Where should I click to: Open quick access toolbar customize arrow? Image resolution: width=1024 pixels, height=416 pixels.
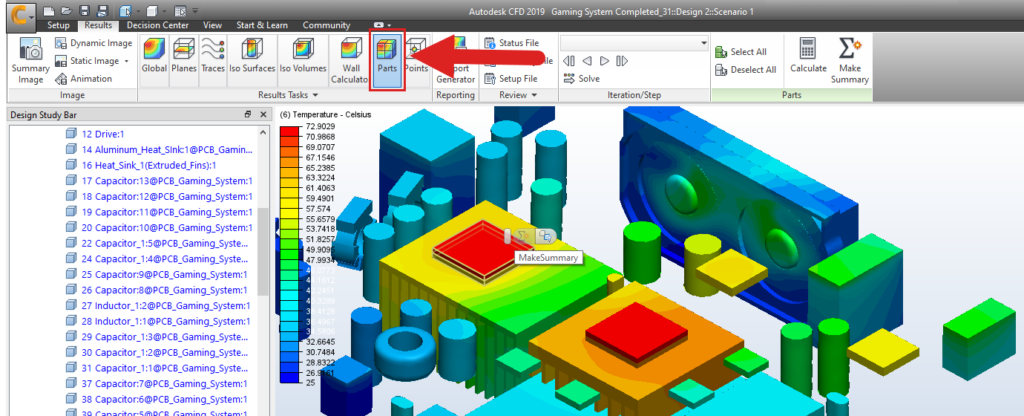(x=196, y=11)
